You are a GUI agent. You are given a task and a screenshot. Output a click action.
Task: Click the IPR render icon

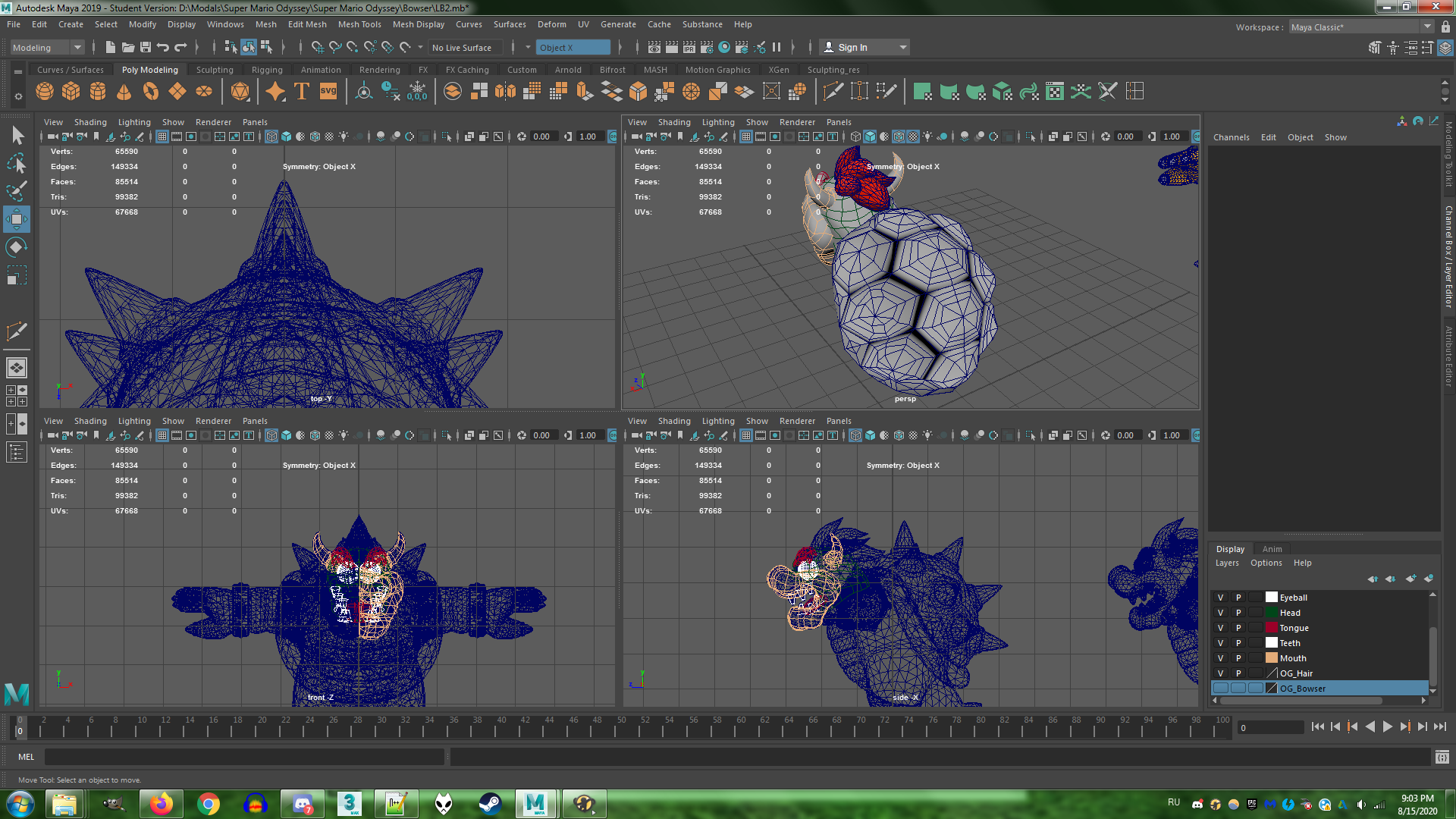point(689,48)
